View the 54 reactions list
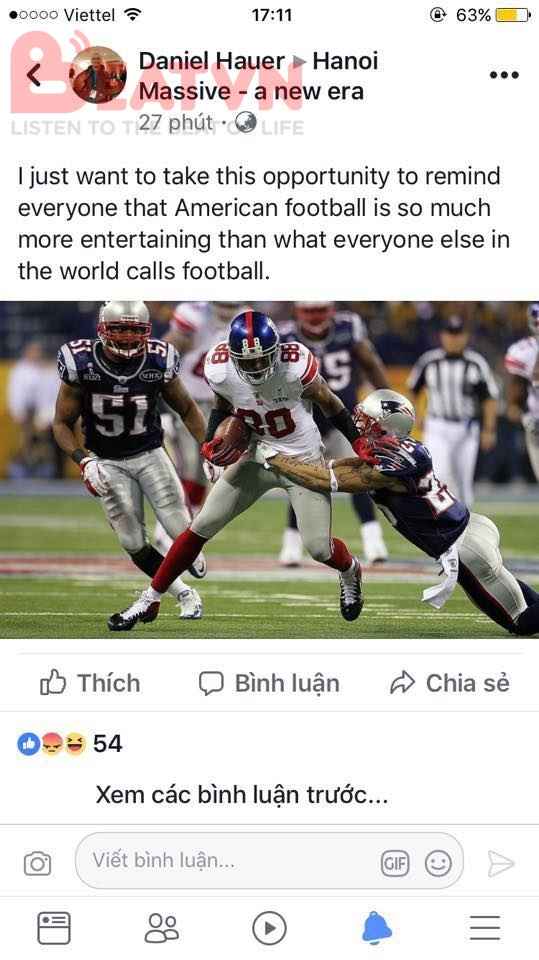Viewport: 539px width, 960px height. pos(70,744)
